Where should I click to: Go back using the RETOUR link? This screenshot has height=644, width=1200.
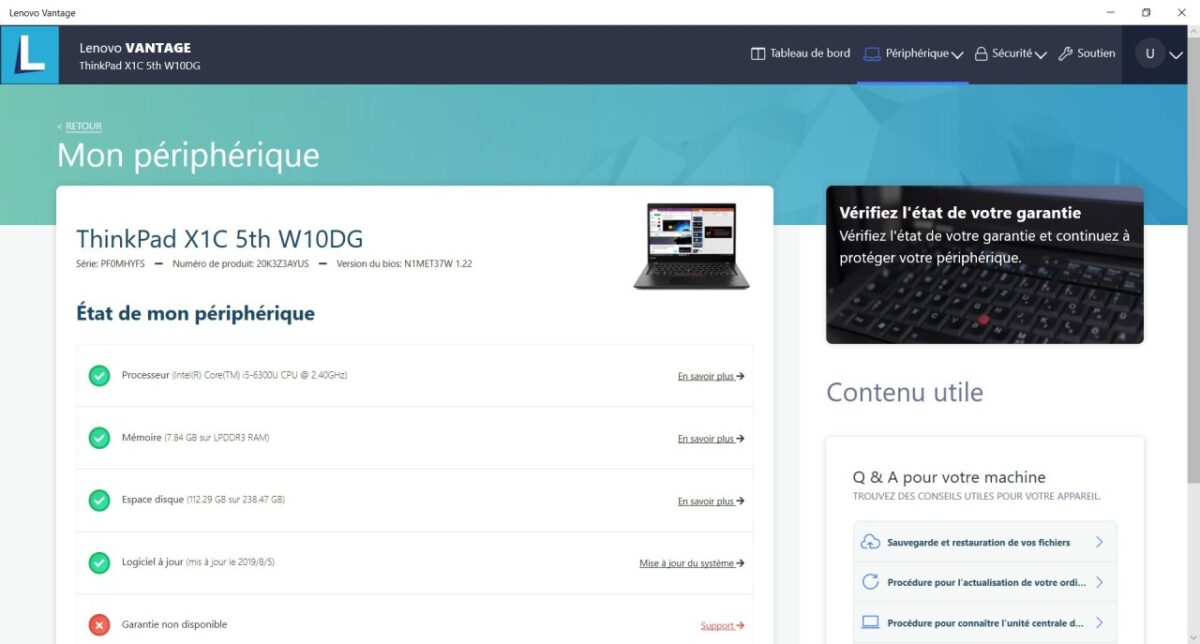coord(79,126)
